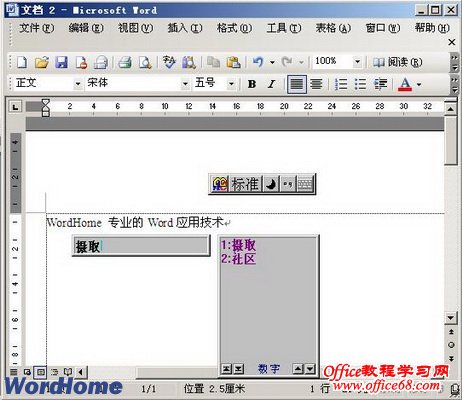462x400 pixels.
Task: Click the vertical scrollbar thumb
Action: pos(451,140)
